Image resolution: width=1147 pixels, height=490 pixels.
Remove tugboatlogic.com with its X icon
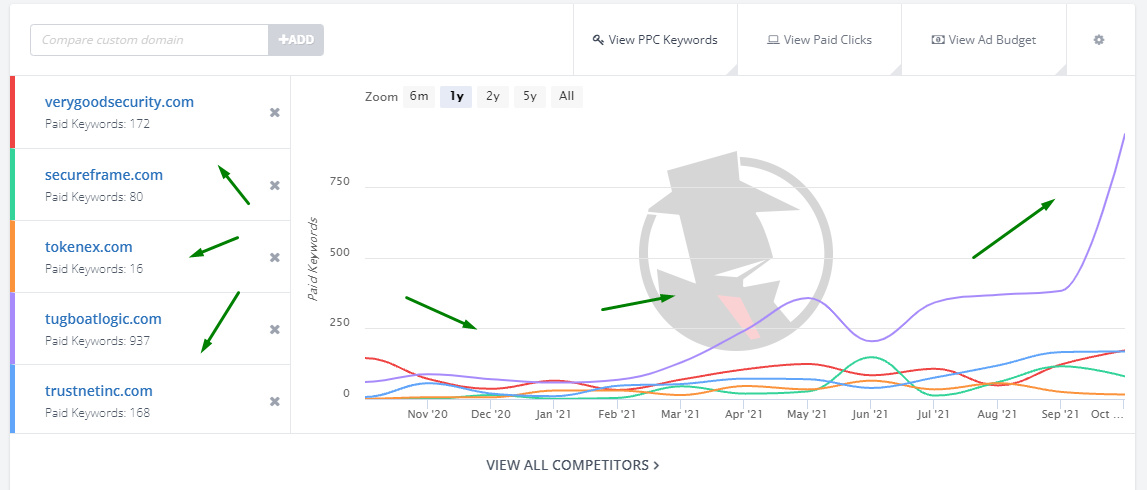(x=275, y=330)
